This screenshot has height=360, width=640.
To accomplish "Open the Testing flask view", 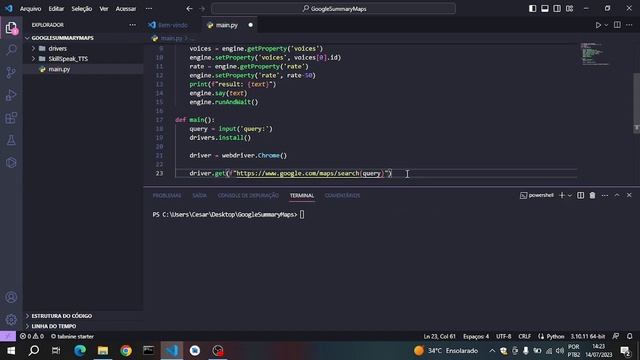I will coord(11,140).
